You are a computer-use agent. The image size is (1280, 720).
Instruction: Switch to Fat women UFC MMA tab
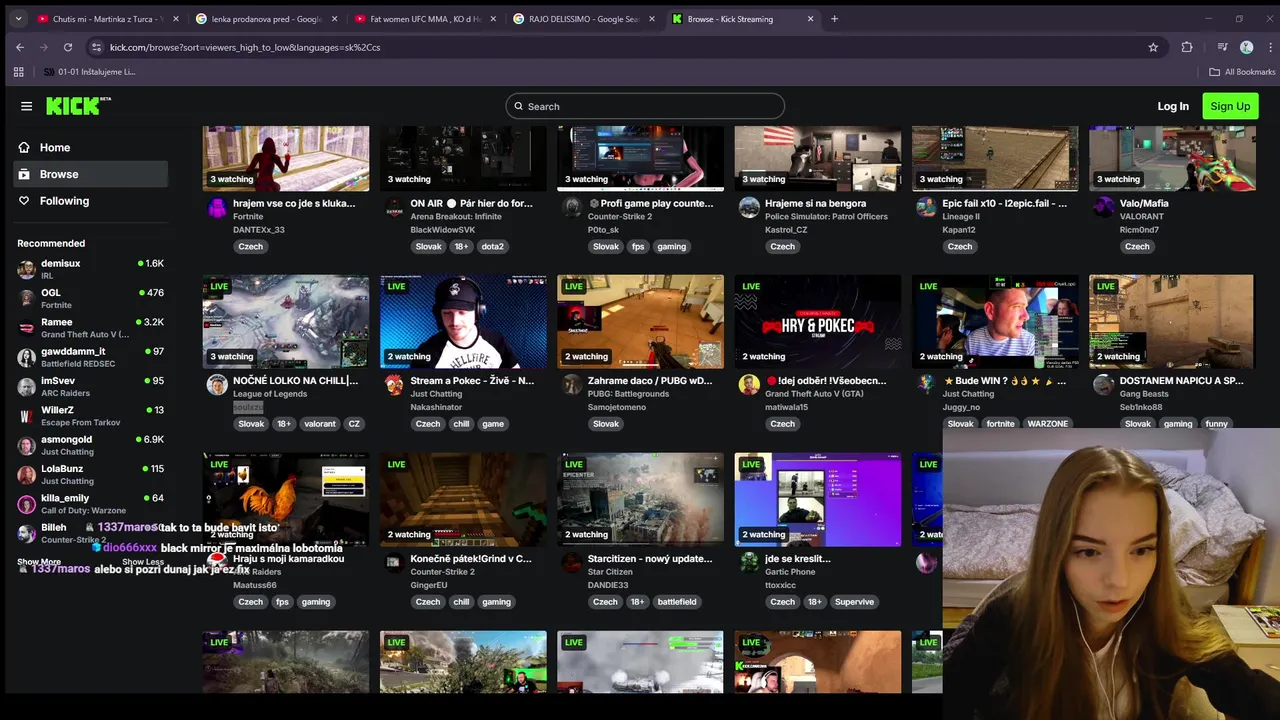pos(424,18)
